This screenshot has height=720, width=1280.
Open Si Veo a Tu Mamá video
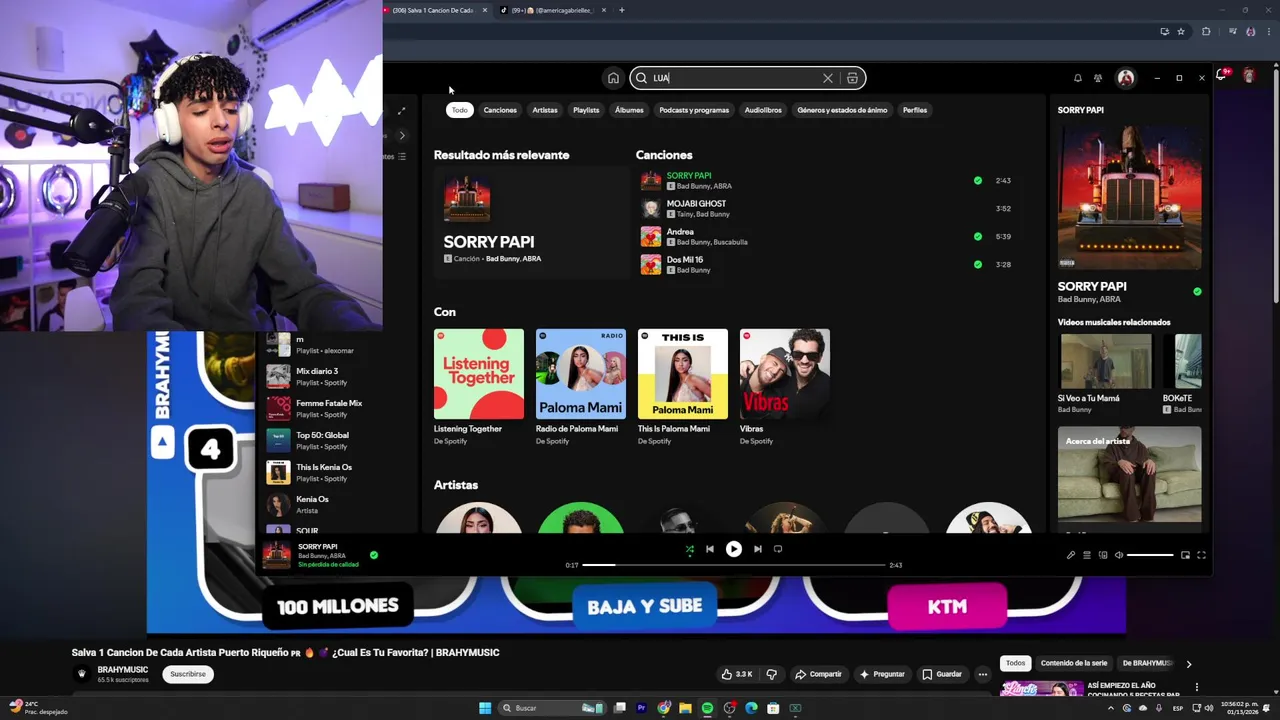coord(1106,374)
